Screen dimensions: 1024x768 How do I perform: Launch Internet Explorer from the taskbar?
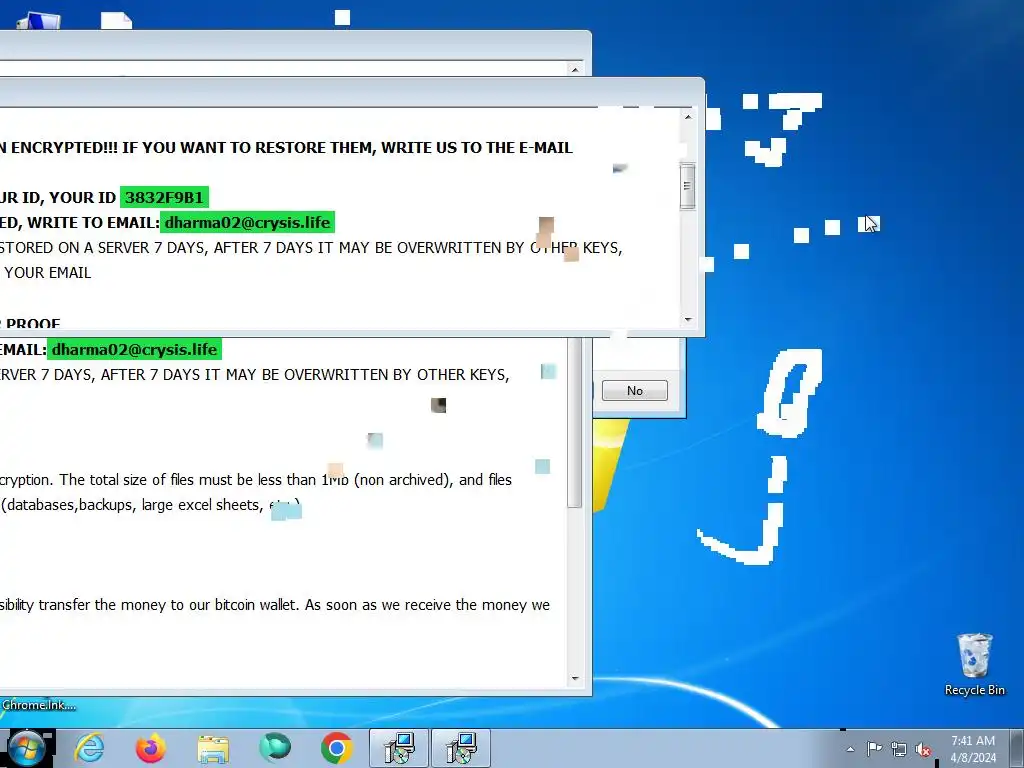(89, 748)
